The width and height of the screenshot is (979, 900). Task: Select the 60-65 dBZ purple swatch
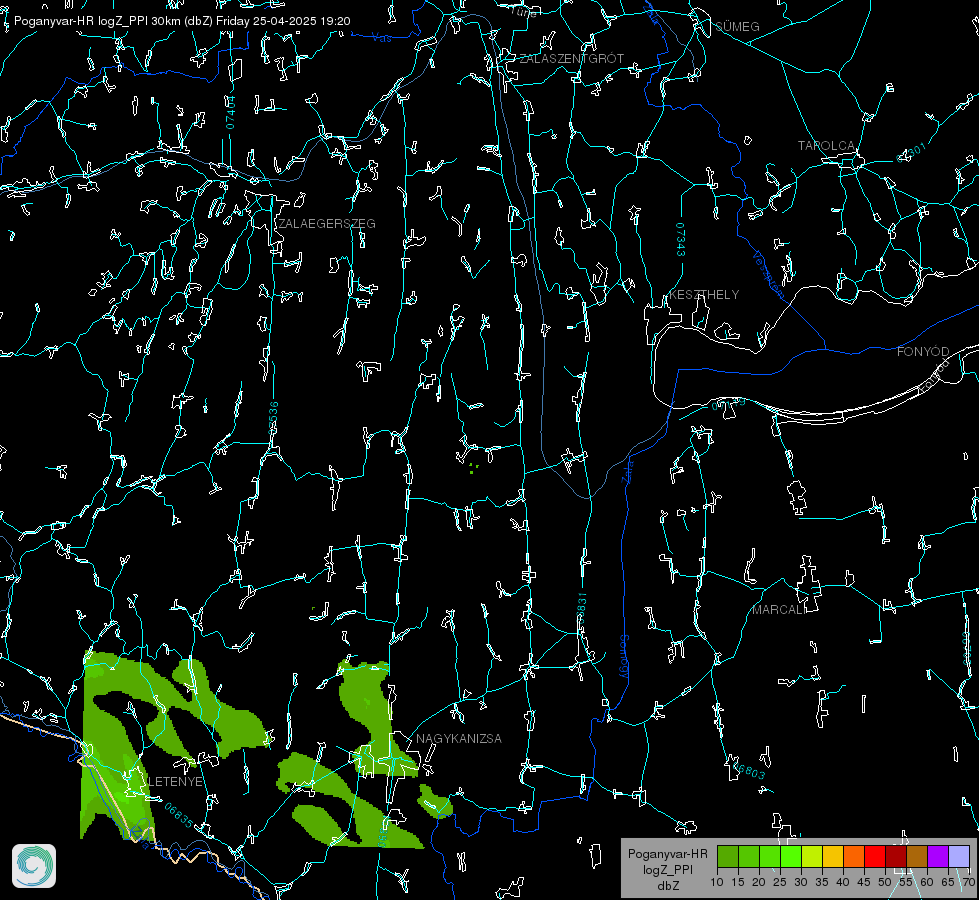point(938,856)
